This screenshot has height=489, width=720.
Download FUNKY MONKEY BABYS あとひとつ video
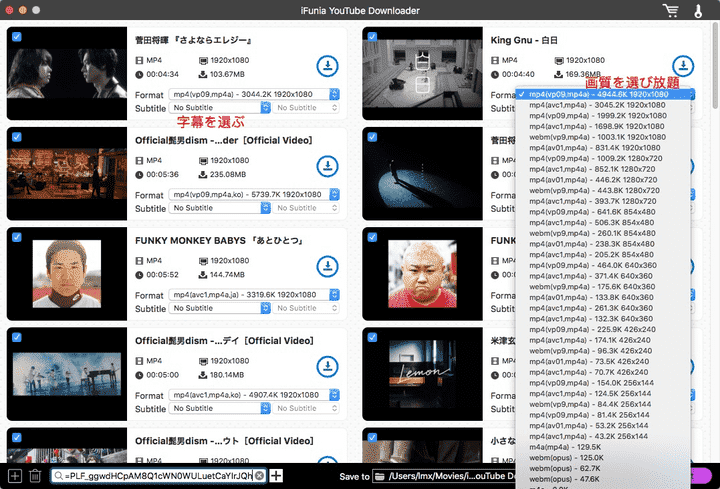tap(327, 266)
